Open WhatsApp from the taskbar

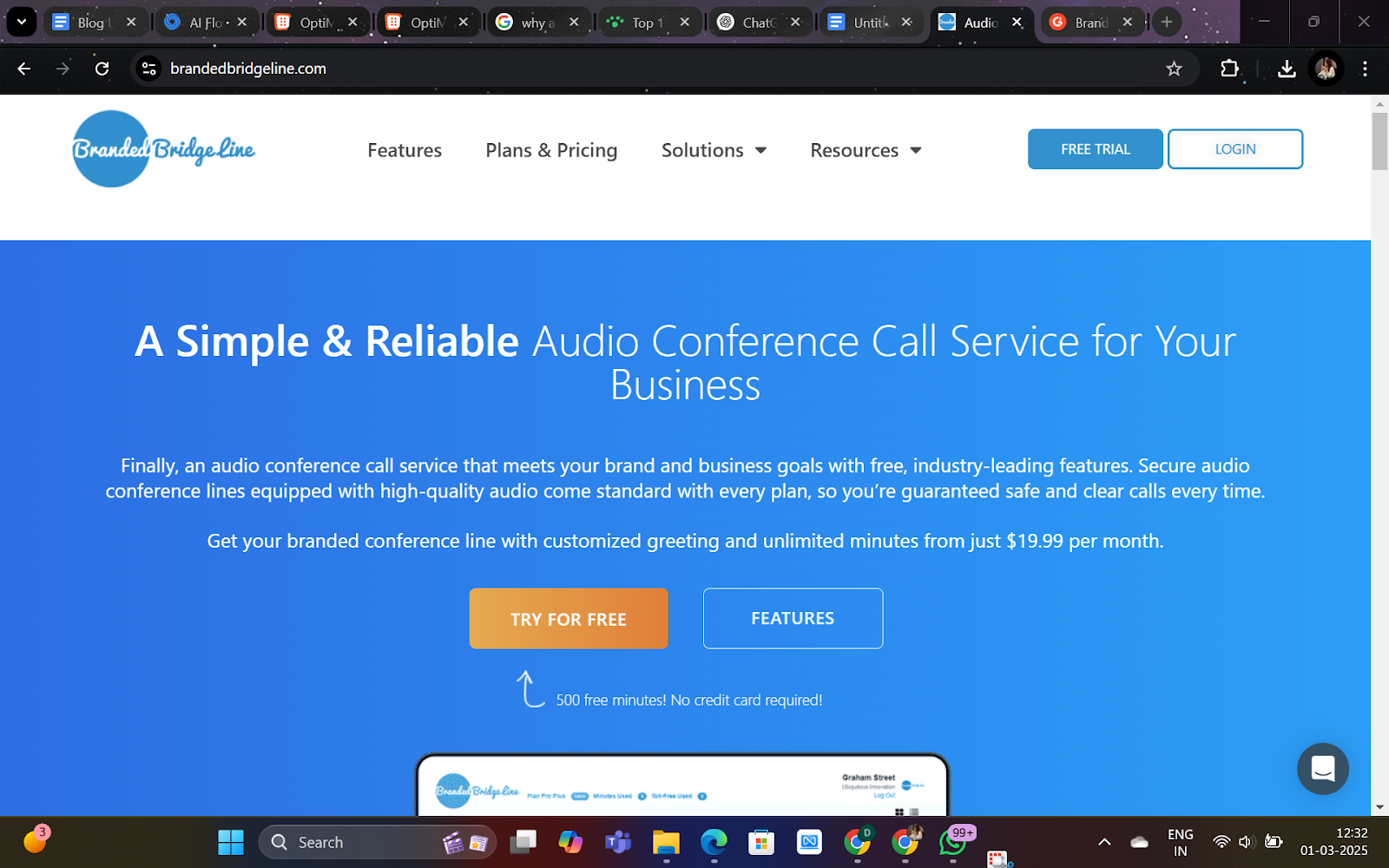952,842
